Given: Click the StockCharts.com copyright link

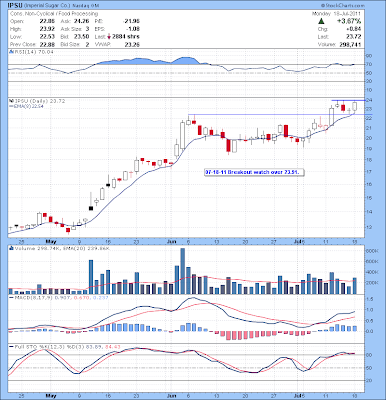Looking at the screenshot, I should click(343, 6).
